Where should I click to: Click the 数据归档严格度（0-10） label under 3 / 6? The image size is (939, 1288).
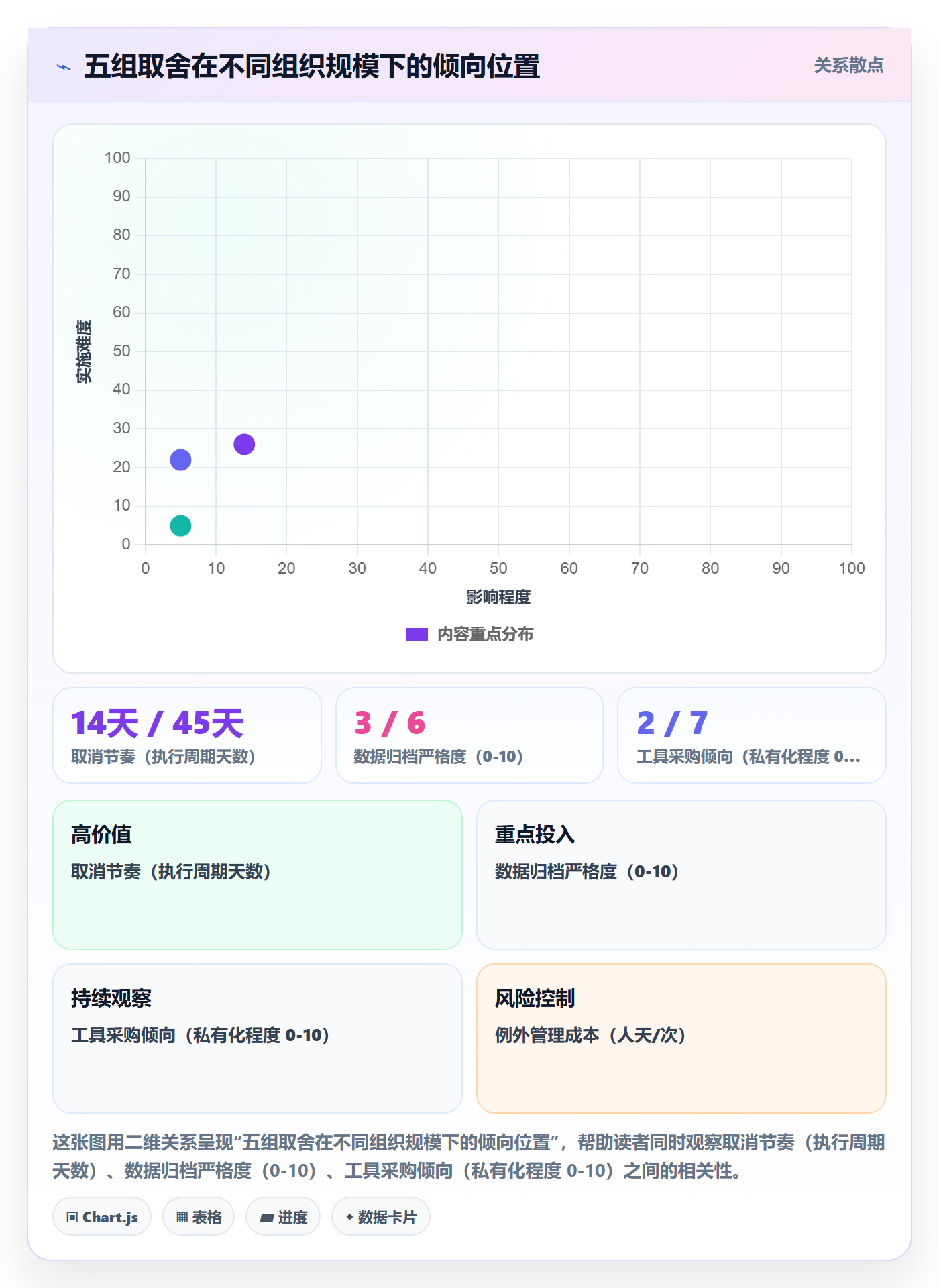click(x=439, y=757)
